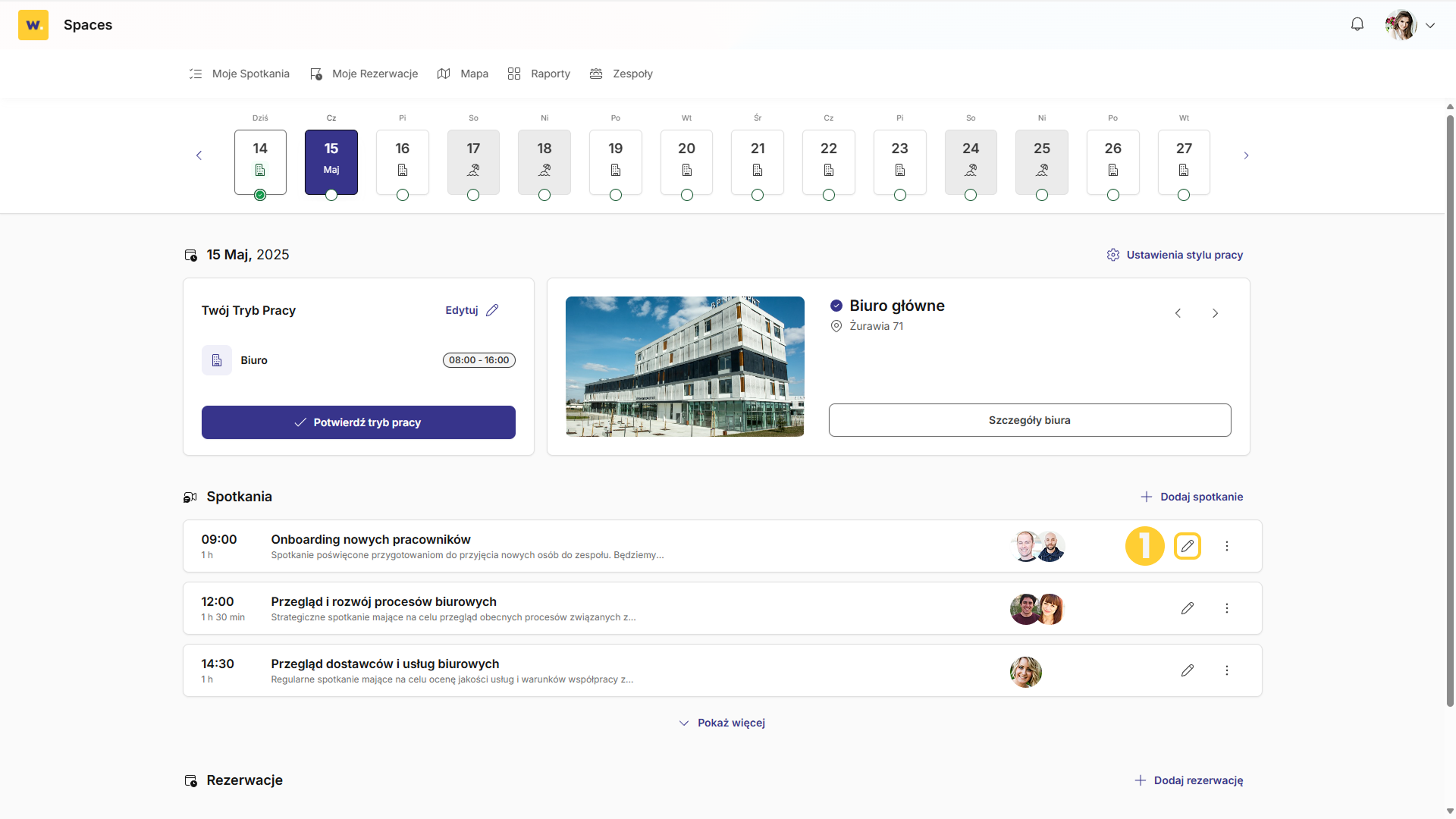Open Moje Rezerwacje tab
Screen dimensions: 1456x819
364,74
